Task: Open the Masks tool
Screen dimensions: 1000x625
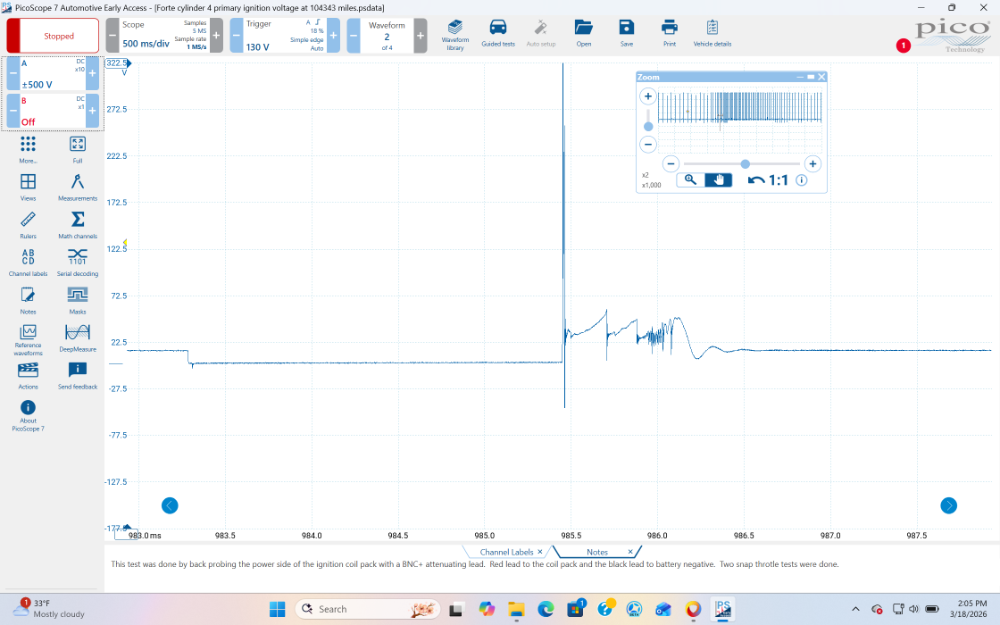Action: 77,299
